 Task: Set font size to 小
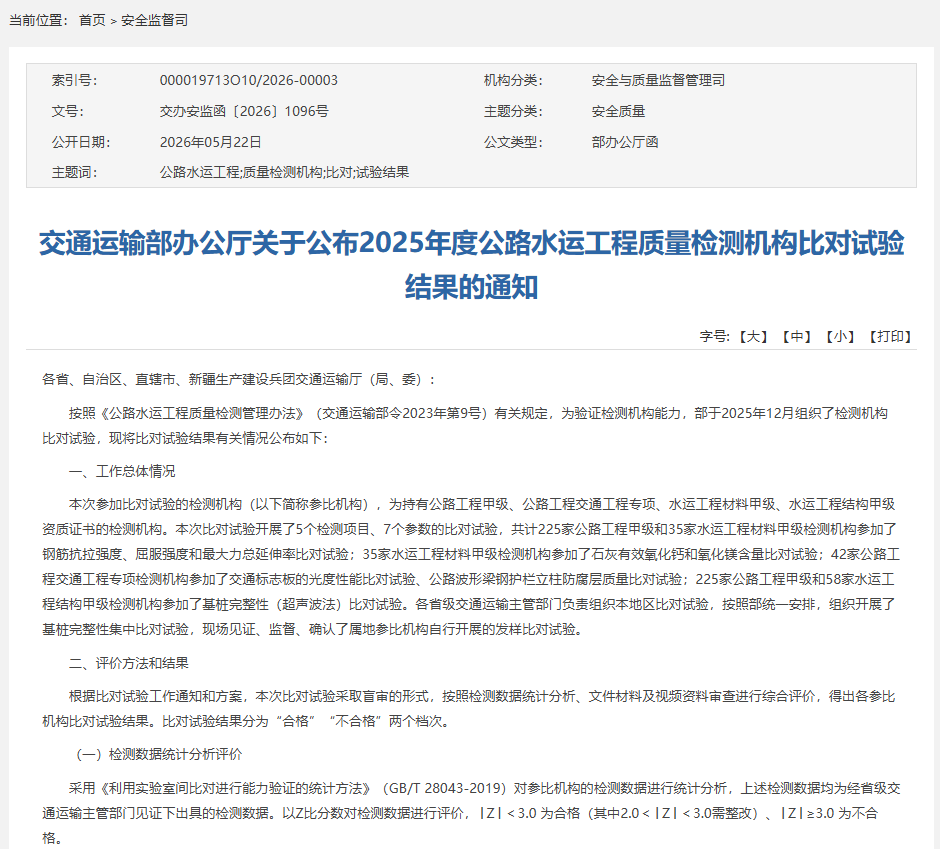[x=840, y=336]
